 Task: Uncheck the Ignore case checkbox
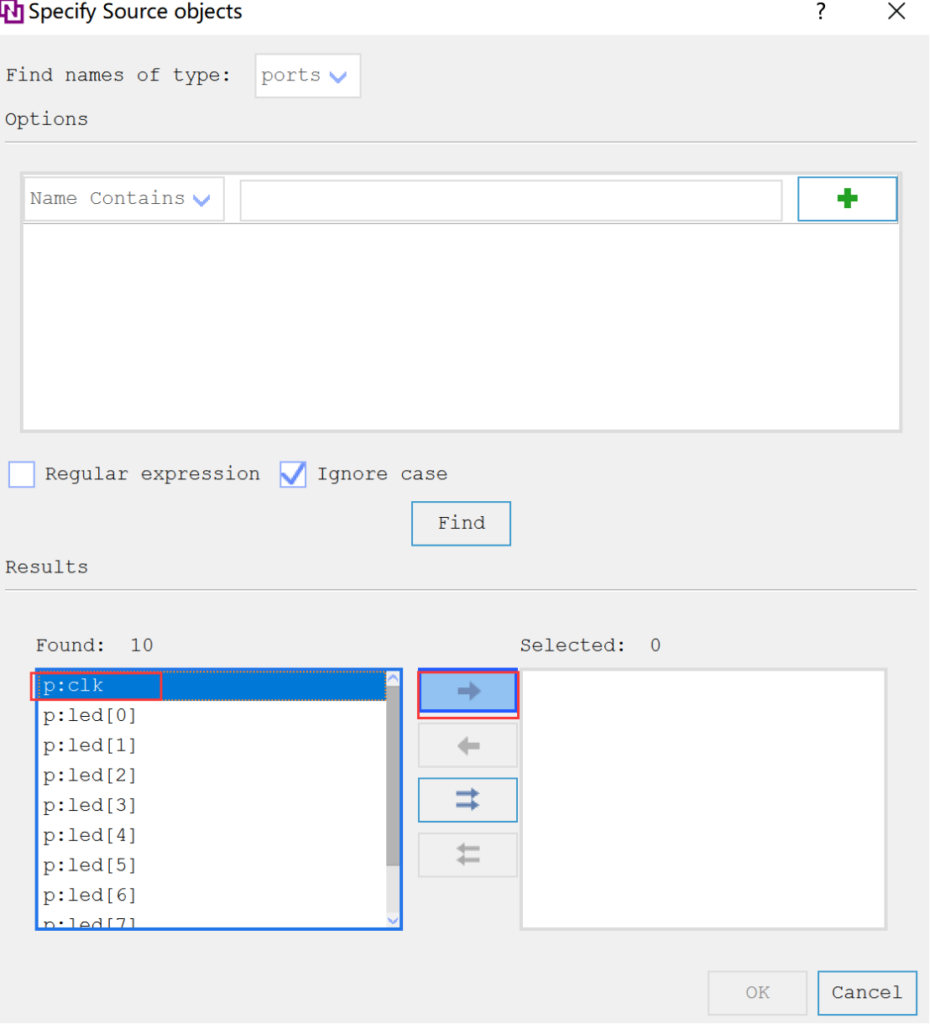(293, 475)
